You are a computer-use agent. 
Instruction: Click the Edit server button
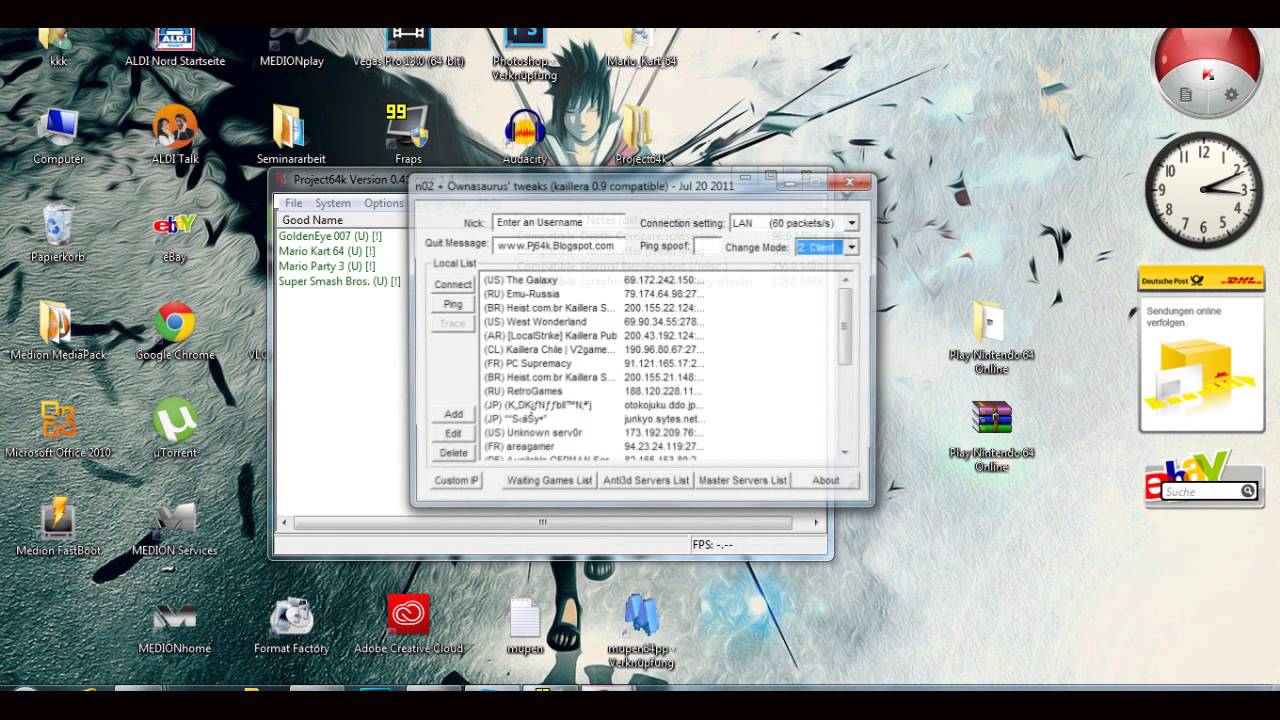(x=453, y=433)
